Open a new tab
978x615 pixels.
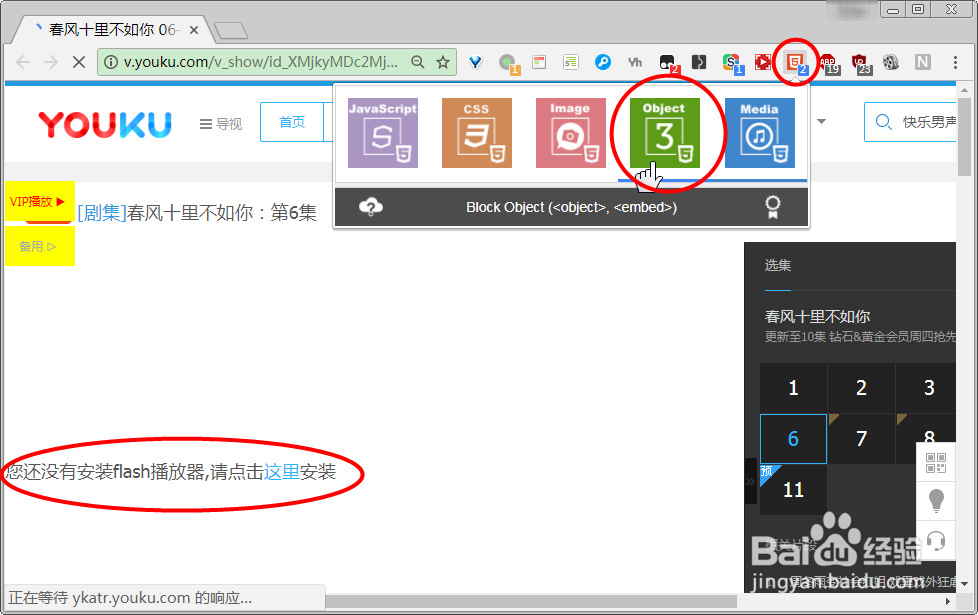coord(231,30)
